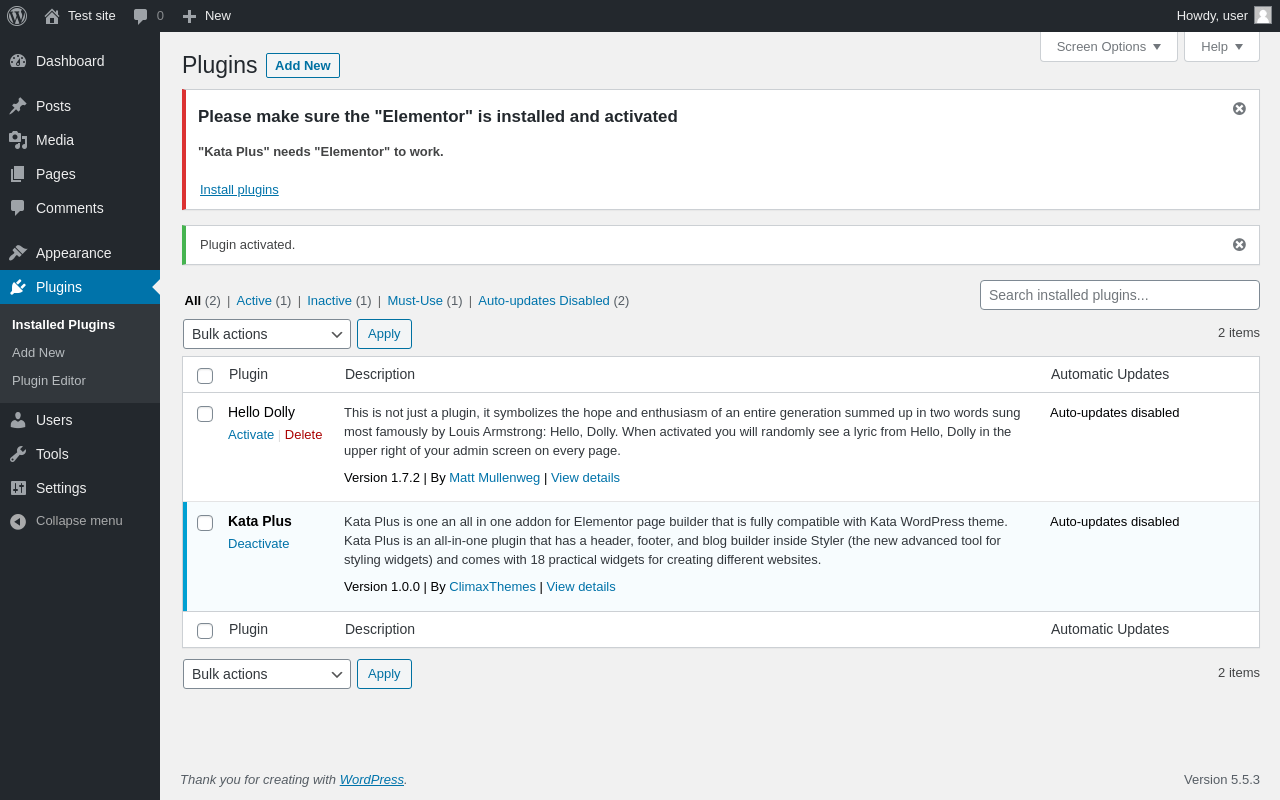The image size is (1280, 800).
Task: Click the Pages icon in sidebar
Action: tap(18, 174)
